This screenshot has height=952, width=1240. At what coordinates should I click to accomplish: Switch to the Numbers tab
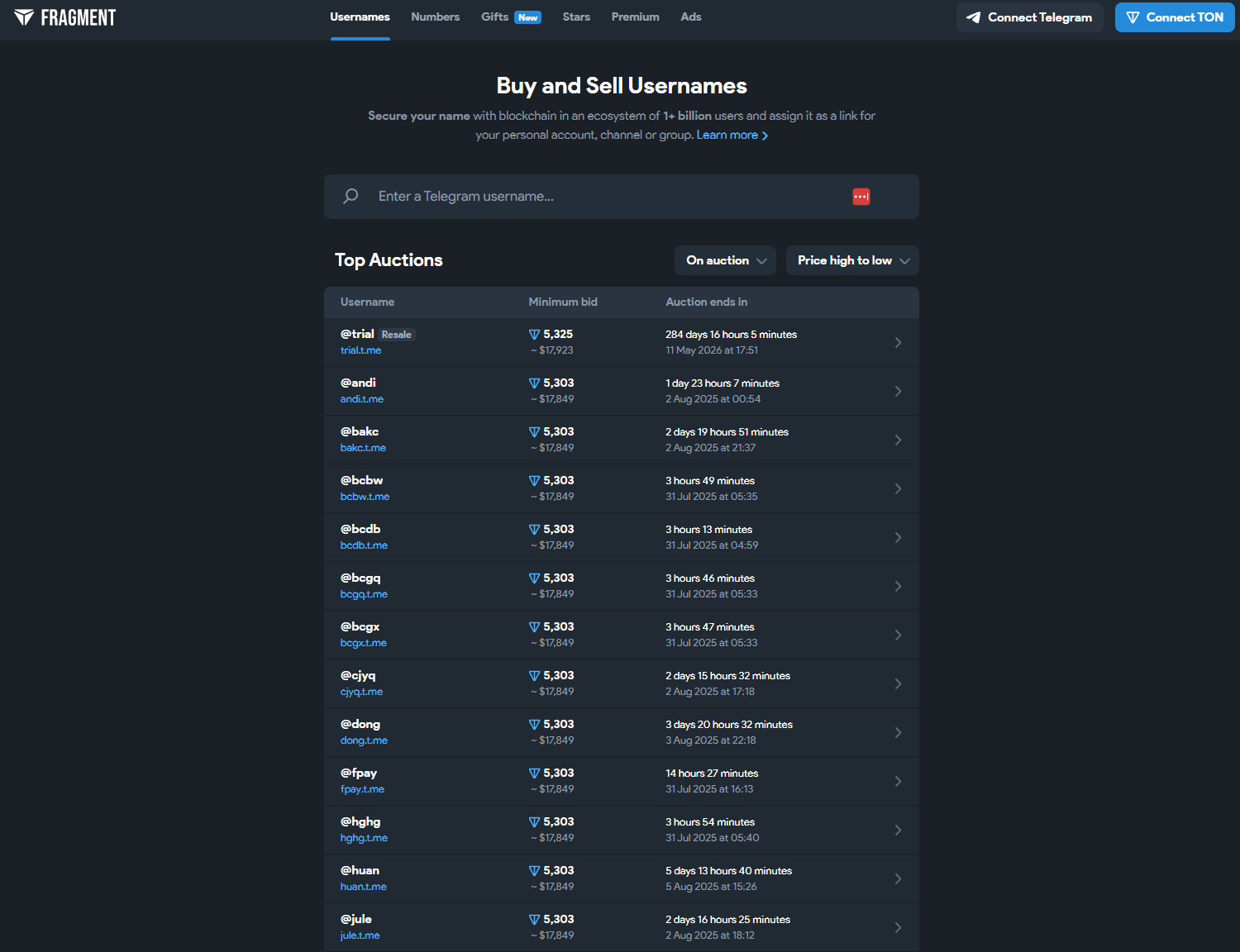435,17
